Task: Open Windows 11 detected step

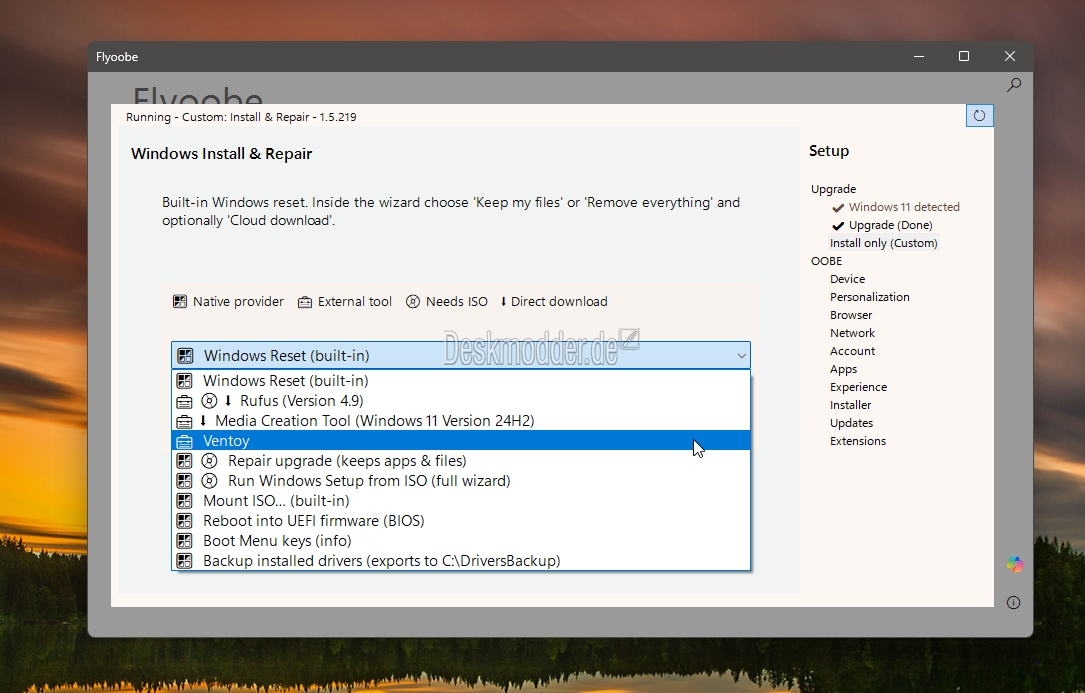Action: [904, 207]
